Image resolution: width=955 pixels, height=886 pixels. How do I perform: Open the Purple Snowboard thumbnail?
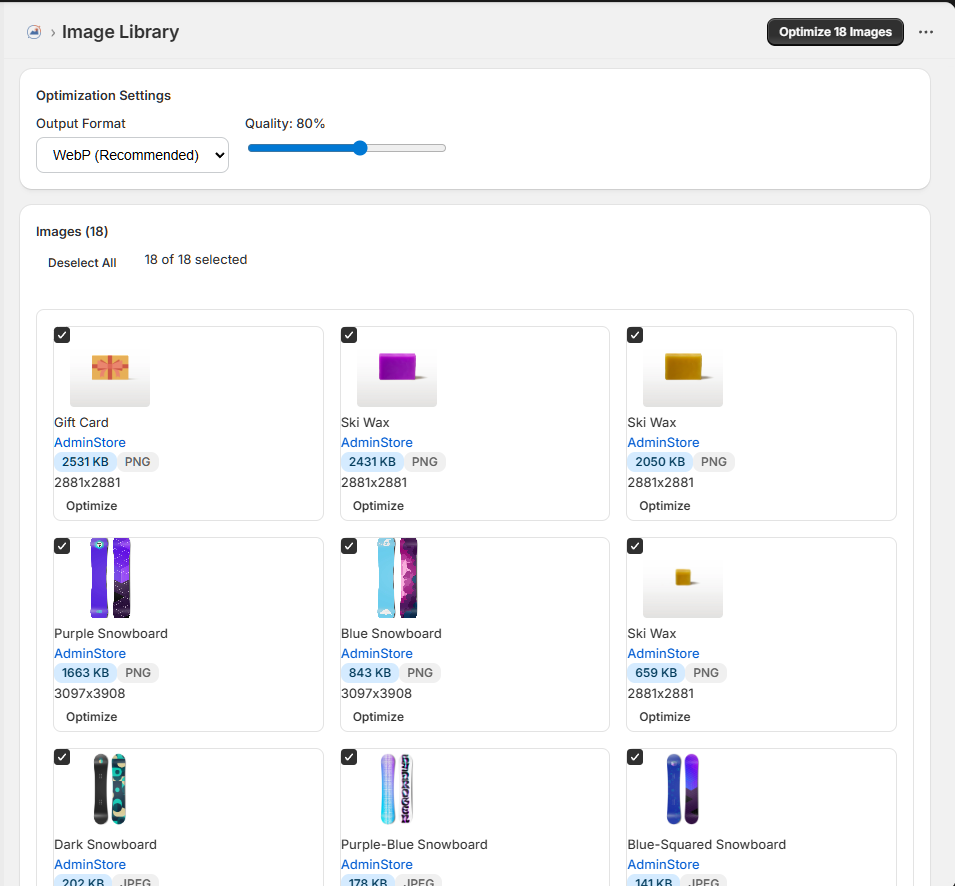click(110, 578)
